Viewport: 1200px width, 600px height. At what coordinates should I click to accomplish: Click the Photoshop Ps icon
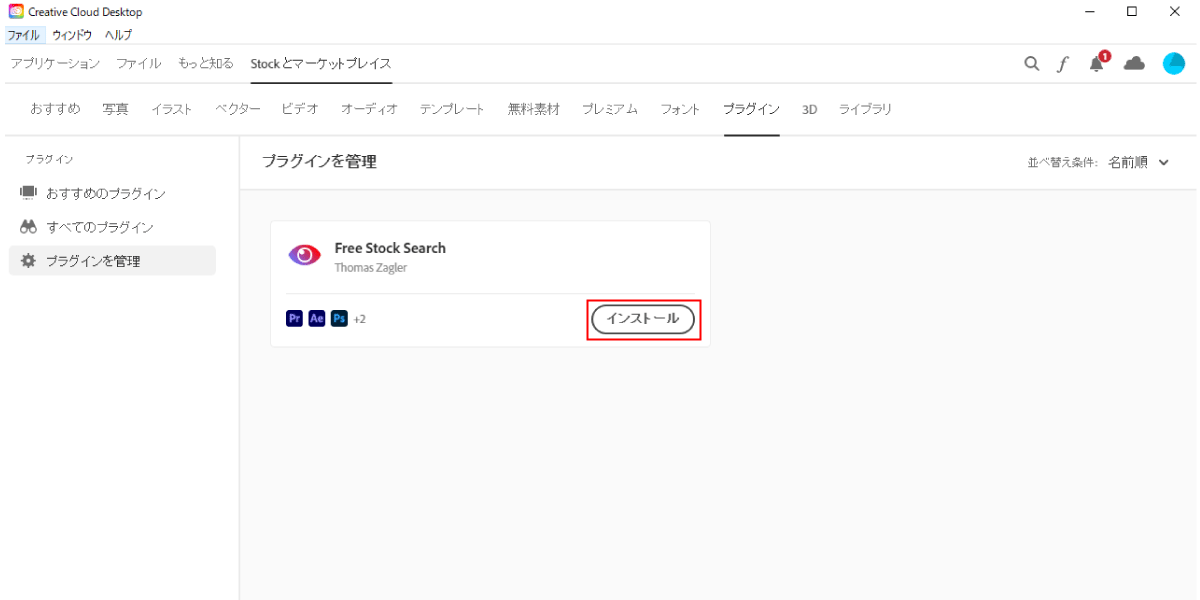point(339,318)
